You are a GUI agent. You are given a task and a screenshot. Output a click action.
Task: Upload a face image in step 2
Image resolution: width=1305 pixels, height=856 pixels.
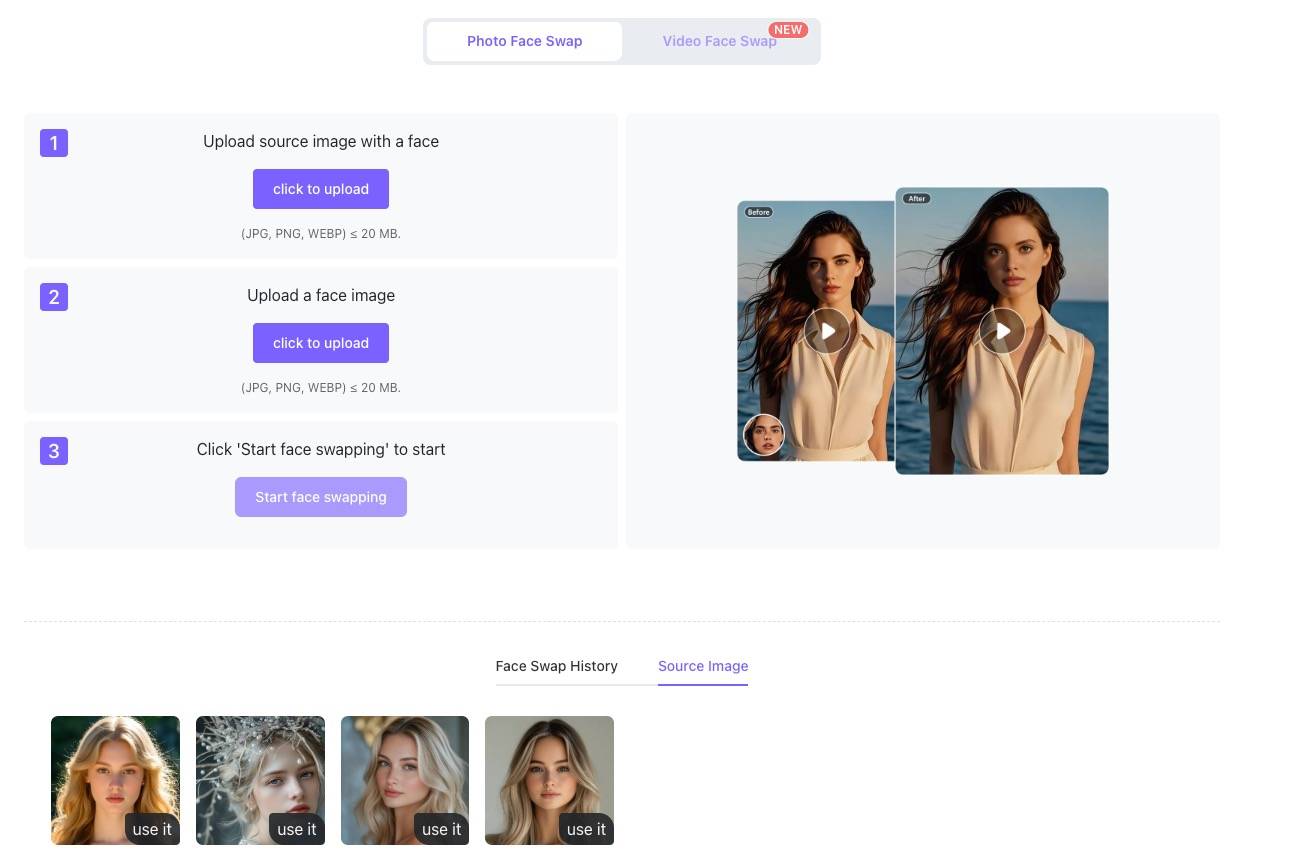[x=320, y=343]
